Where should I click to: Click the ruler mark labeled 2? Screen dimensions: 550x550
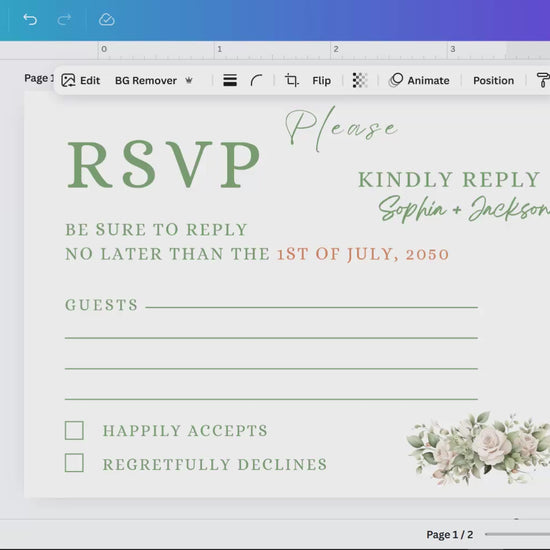click(336, 49)
